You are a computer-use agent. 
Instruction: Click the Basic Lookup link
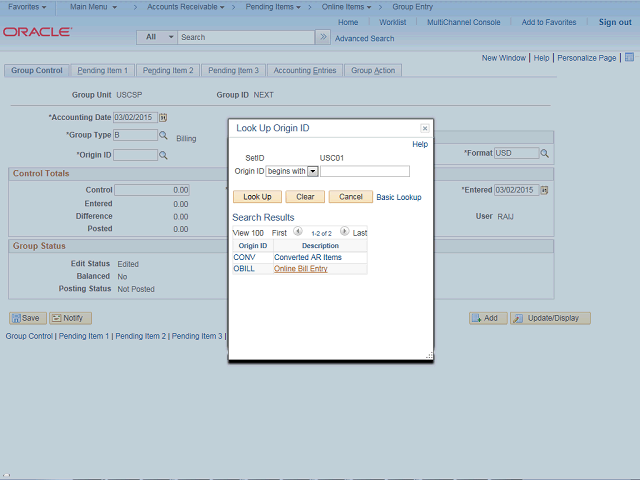pyautogui.click(x=398, y=197)
